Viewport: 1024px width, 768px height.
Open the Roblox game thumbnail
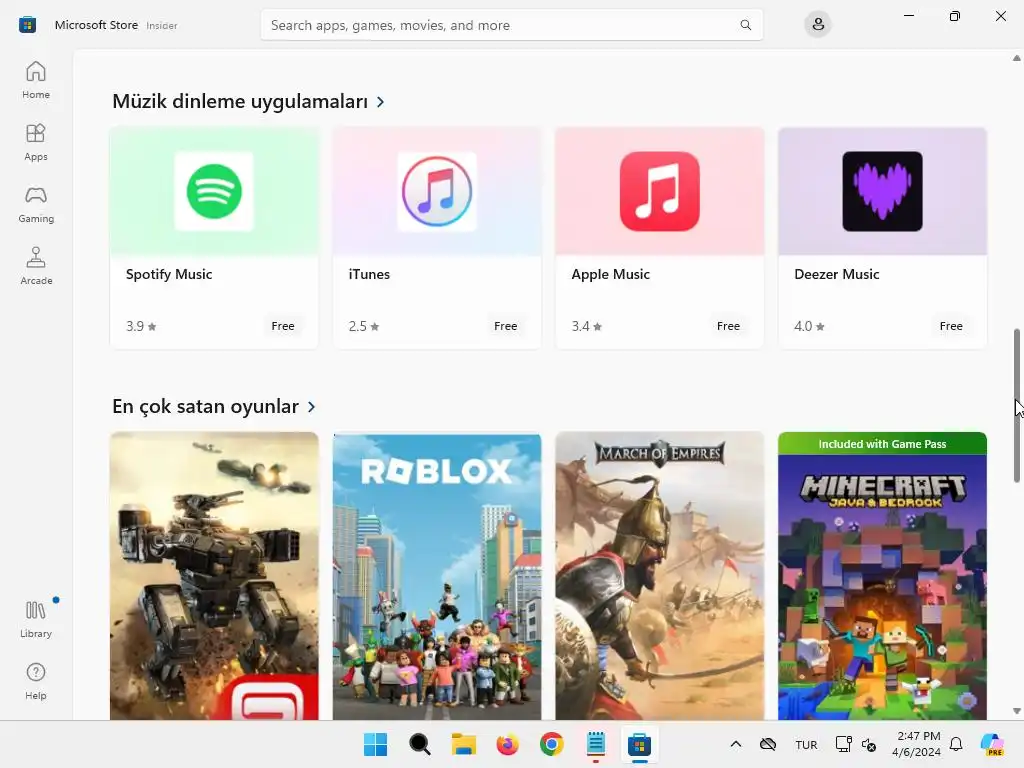(437, 576)
